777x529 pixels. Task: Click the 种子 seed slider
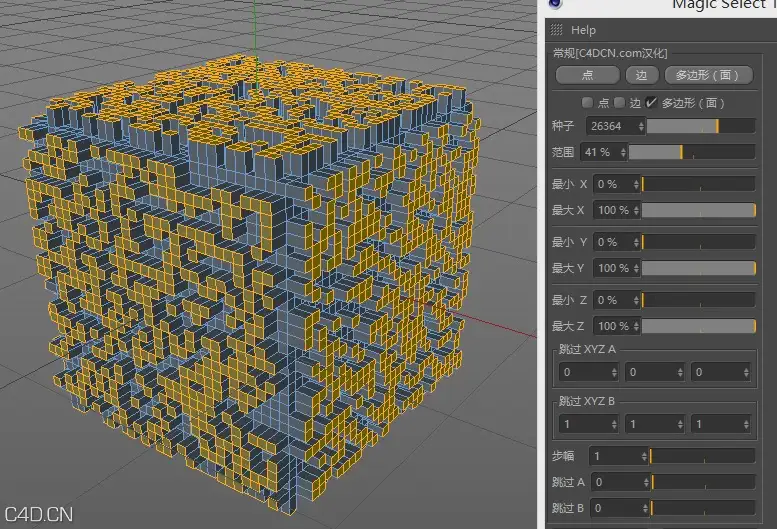point(701,126)
